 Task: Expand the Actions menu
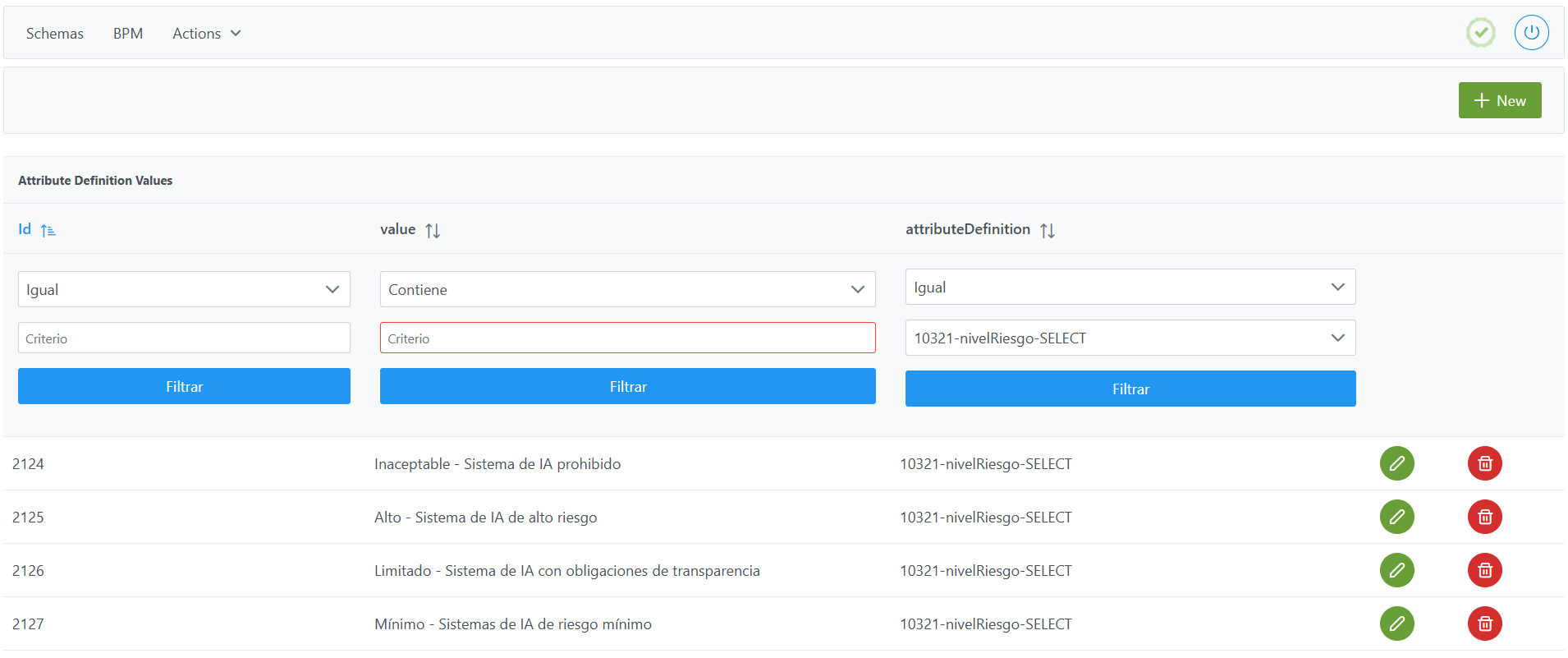pyautogui.click(x=206, y=34)
